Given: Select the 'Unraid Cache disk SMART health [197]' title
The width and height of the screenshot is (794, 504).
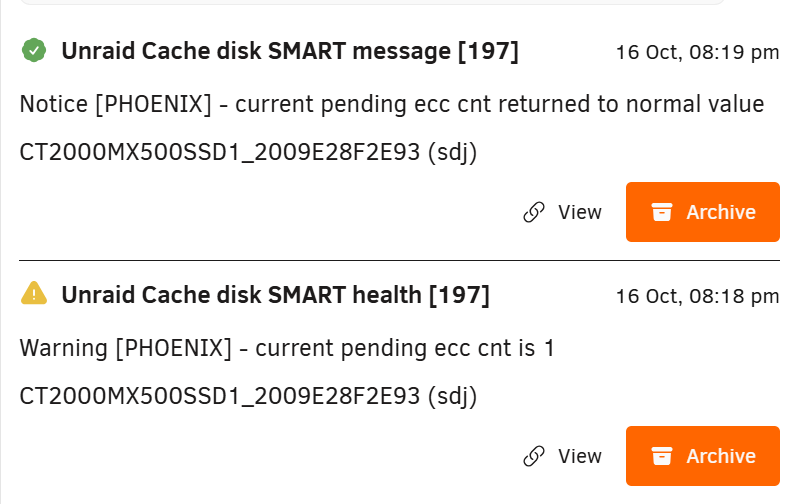Looking at the screenshot, I should click(275, 295).
